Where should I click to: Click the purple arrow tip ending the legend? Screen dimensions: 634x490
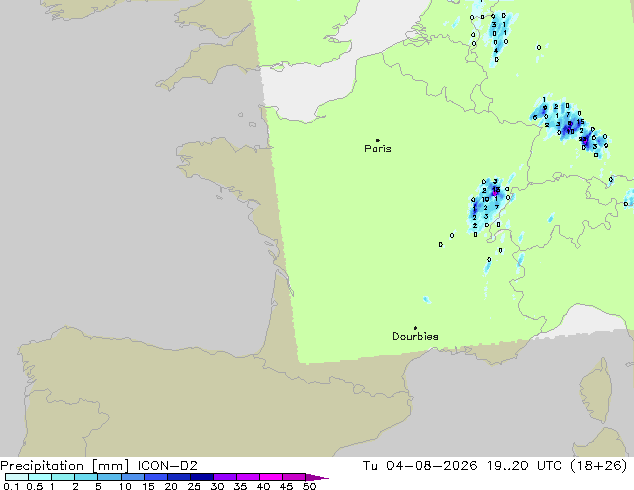(x=317, y=477)
